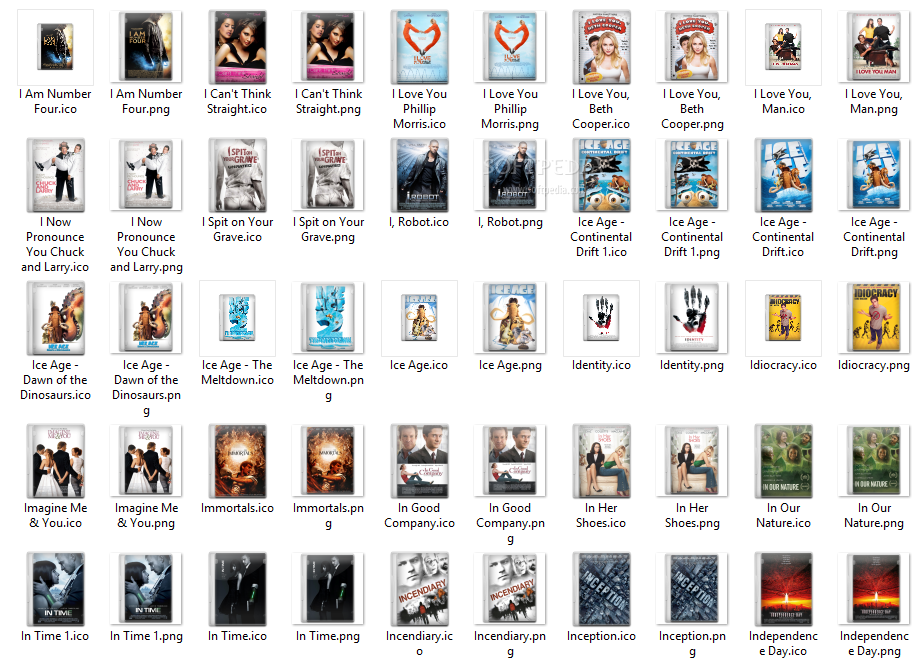Pick I Now Pronounce You Chuck and Larry.ico icon

click(x=56, y=175)
